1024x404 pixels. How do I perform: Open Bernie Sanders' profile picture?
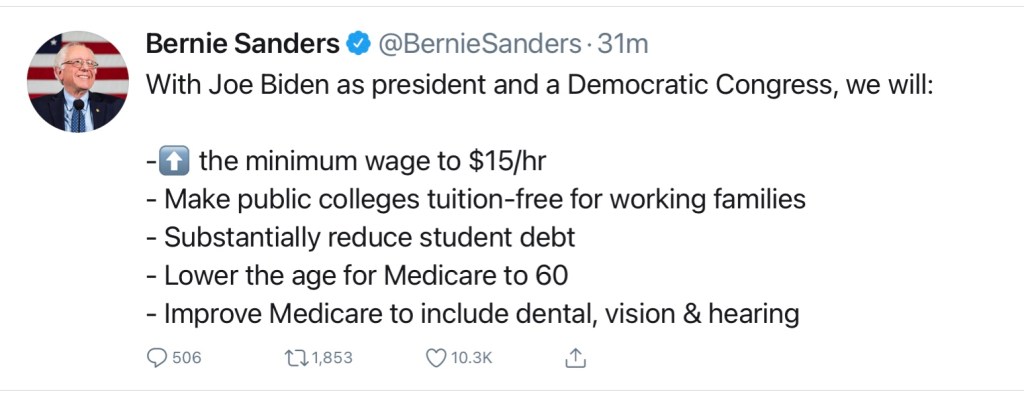(77, 82)
